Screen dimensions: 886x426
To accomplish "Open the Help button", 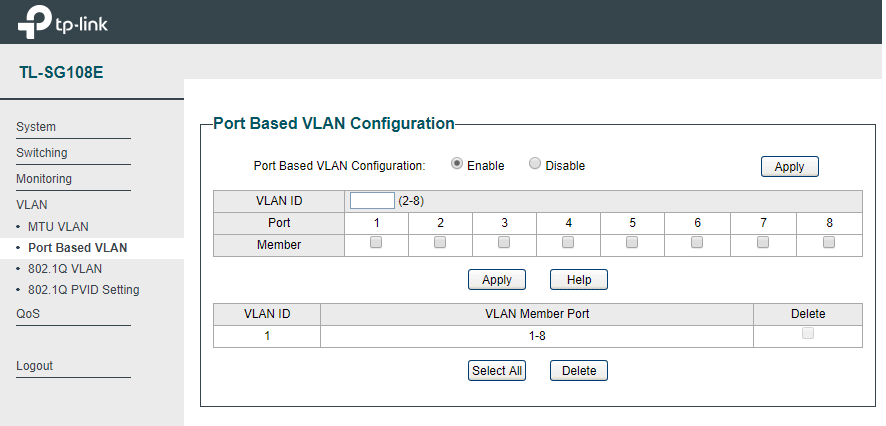I will [x=579, y=280].
